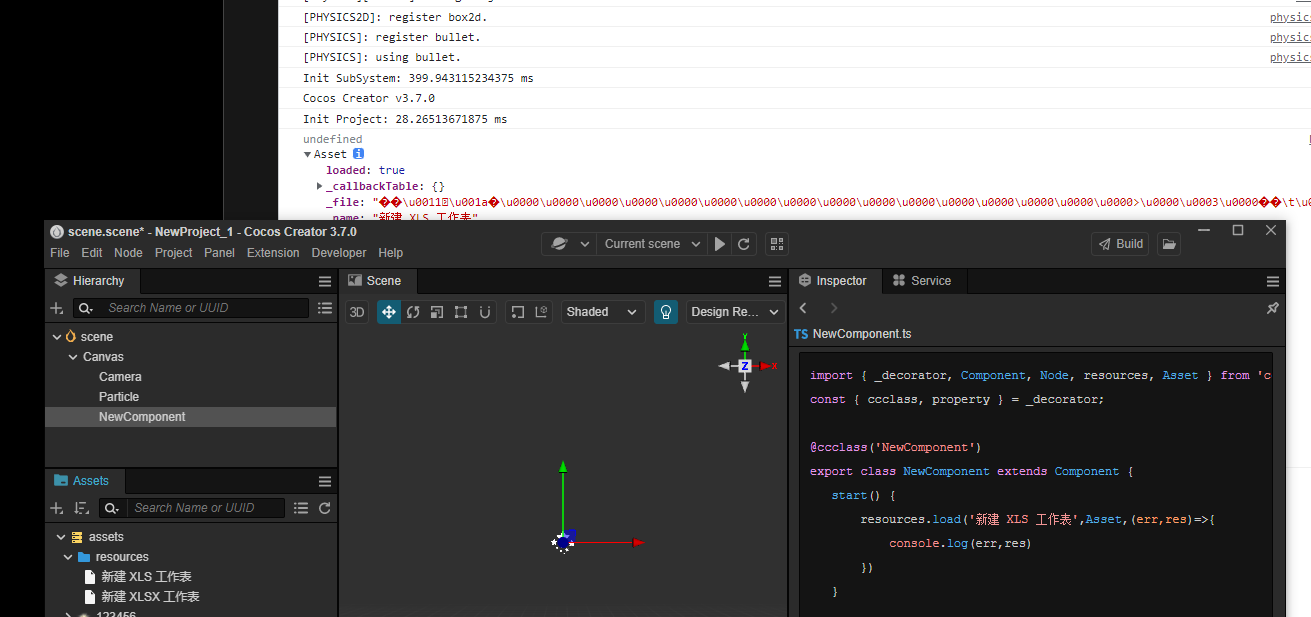Play the current scene preview
1311x617 pixels.
click(x=720, y=244)
